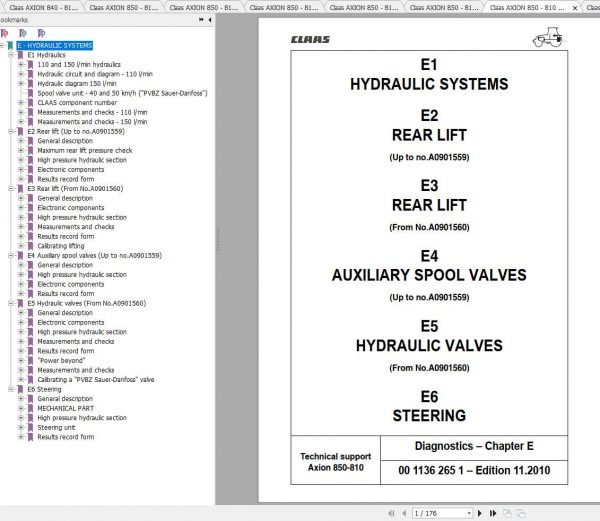
Task: Go to first page button
Action: (391, 513)
